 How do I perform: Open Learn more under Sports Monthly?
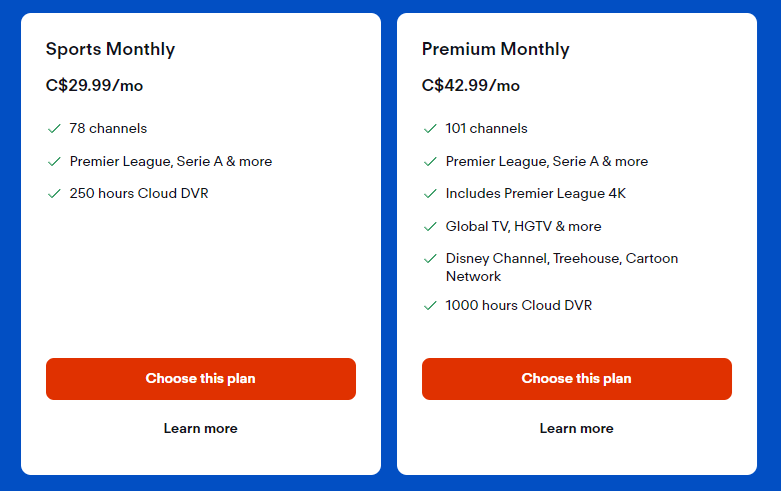(x=201, y=428)
